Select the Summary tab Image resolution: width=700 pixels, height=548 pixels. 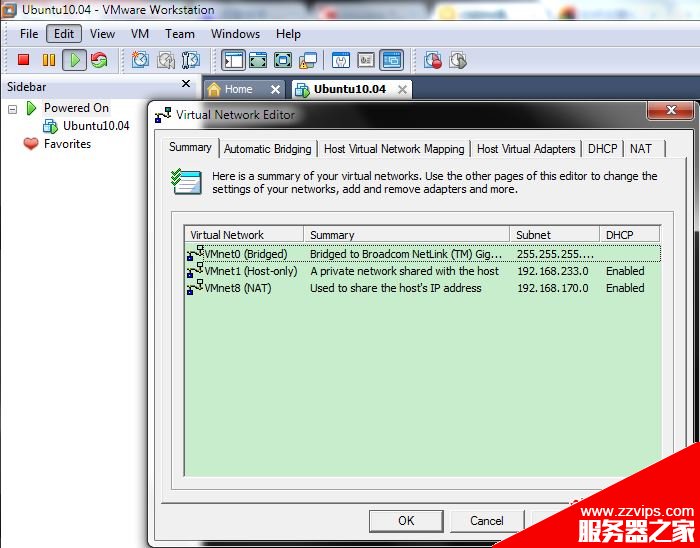pyautogui.click(x=190, y=147)
